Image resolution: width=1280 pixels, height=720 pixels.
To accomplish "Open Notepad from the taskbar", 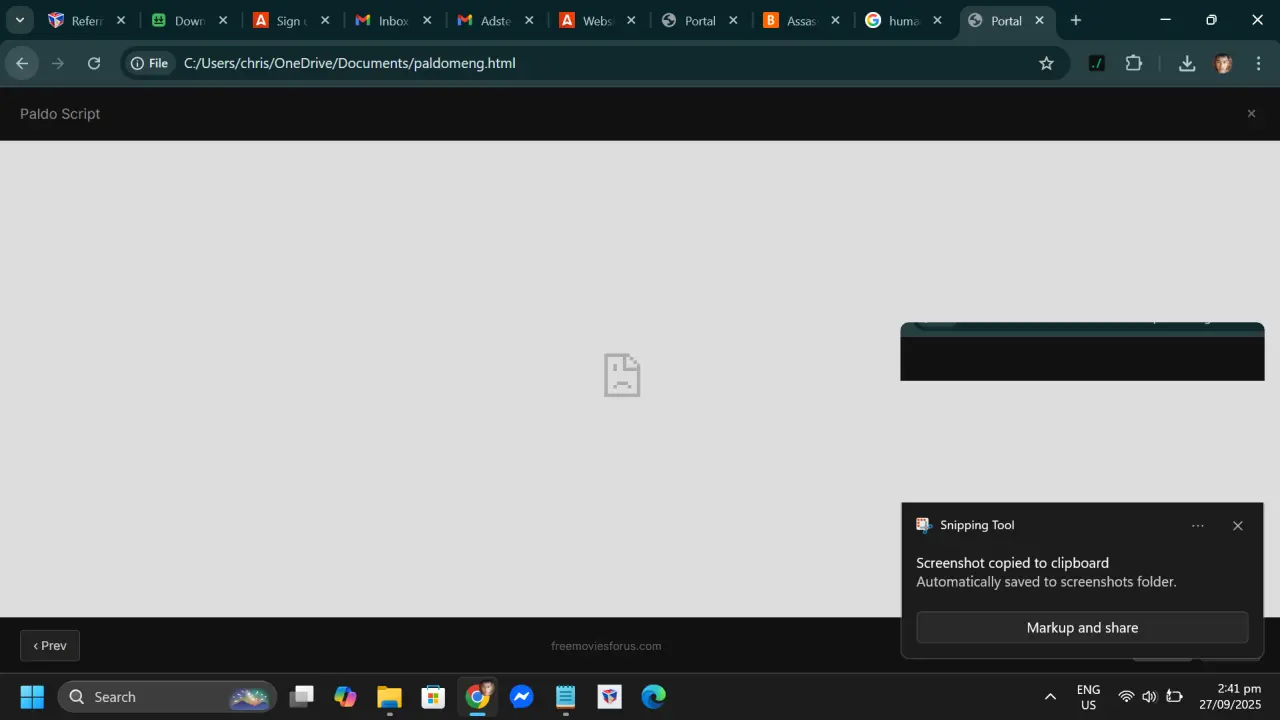I will [x=566, y=697].
